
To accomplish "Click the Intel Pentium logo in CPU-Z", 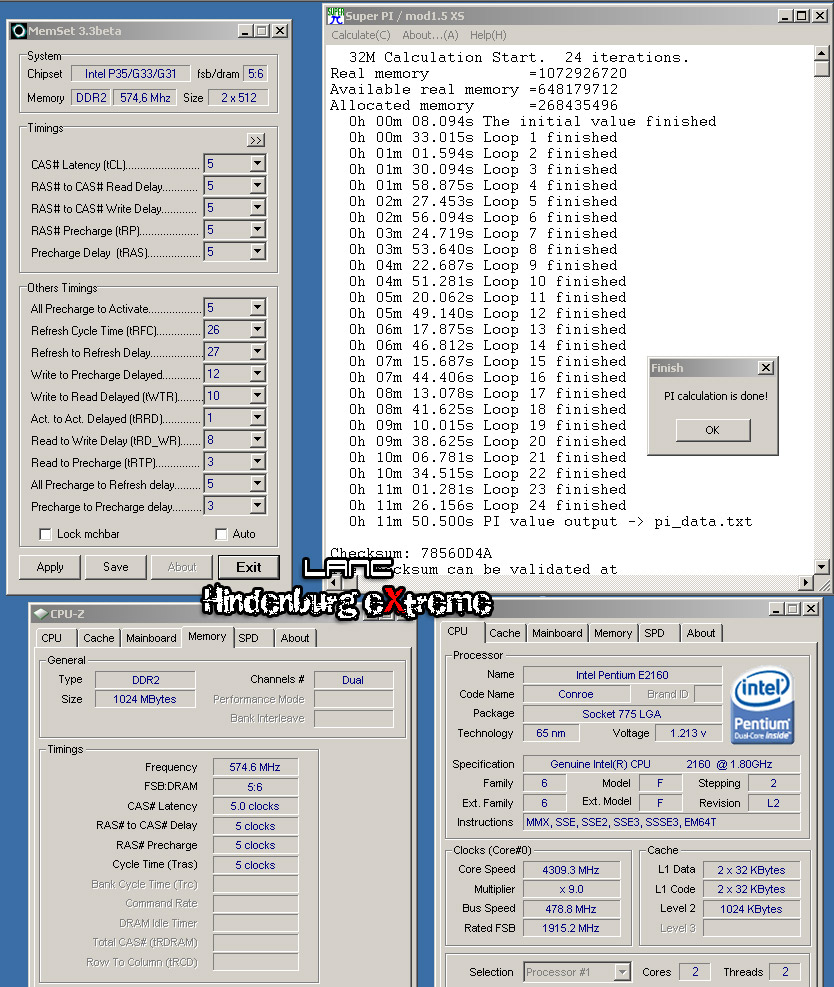I will [x=762, y=706].
